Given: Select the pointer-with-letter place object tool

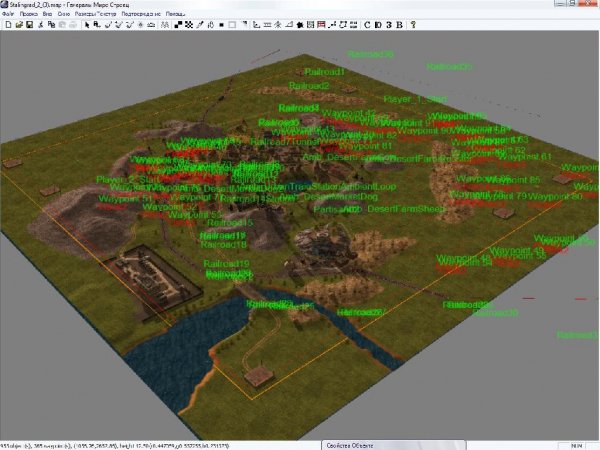Looking at the screenshot, I should (x=97, y=25).
